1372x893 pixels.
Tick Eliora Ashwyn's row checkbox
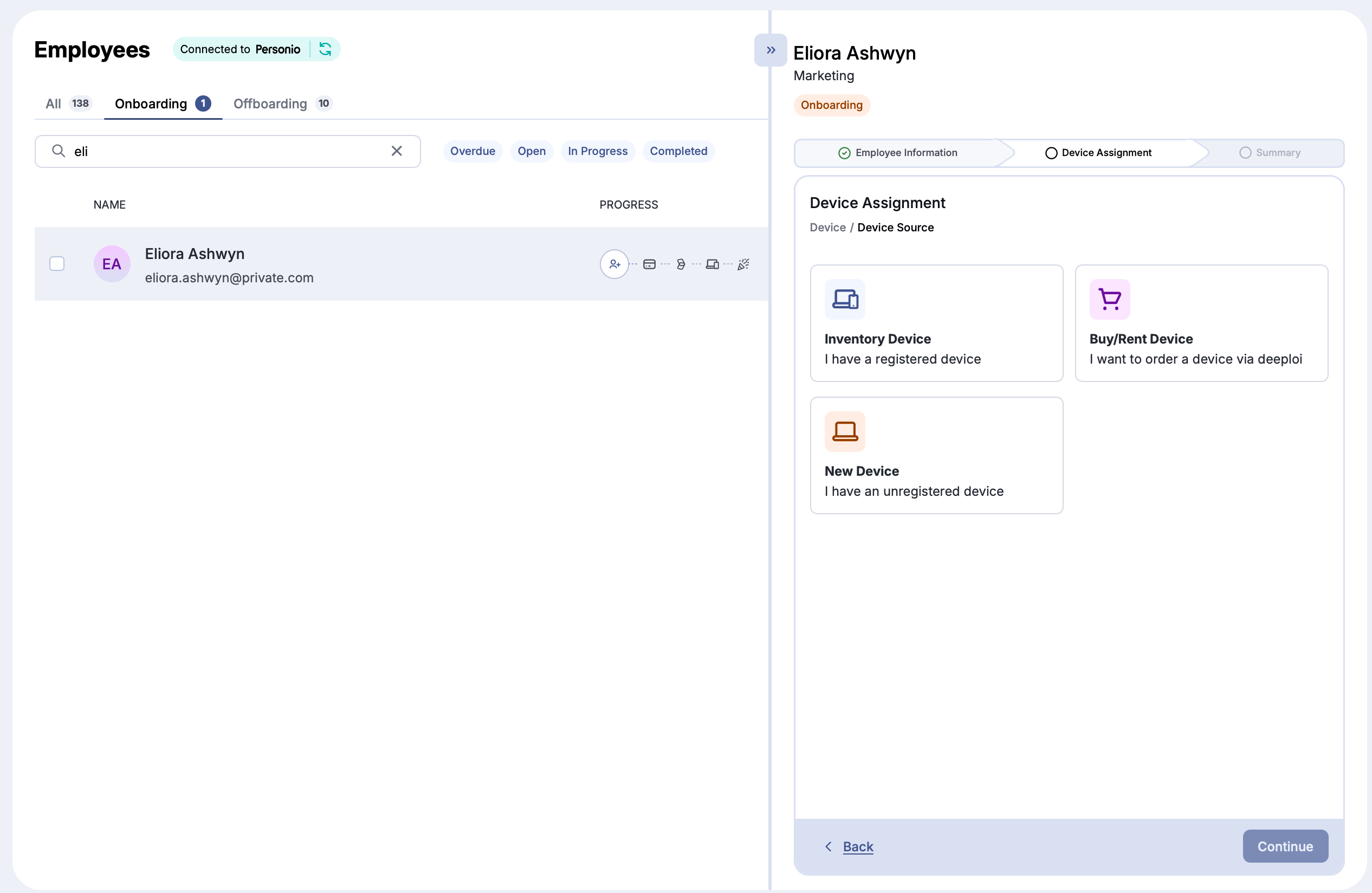click(56, 264)
